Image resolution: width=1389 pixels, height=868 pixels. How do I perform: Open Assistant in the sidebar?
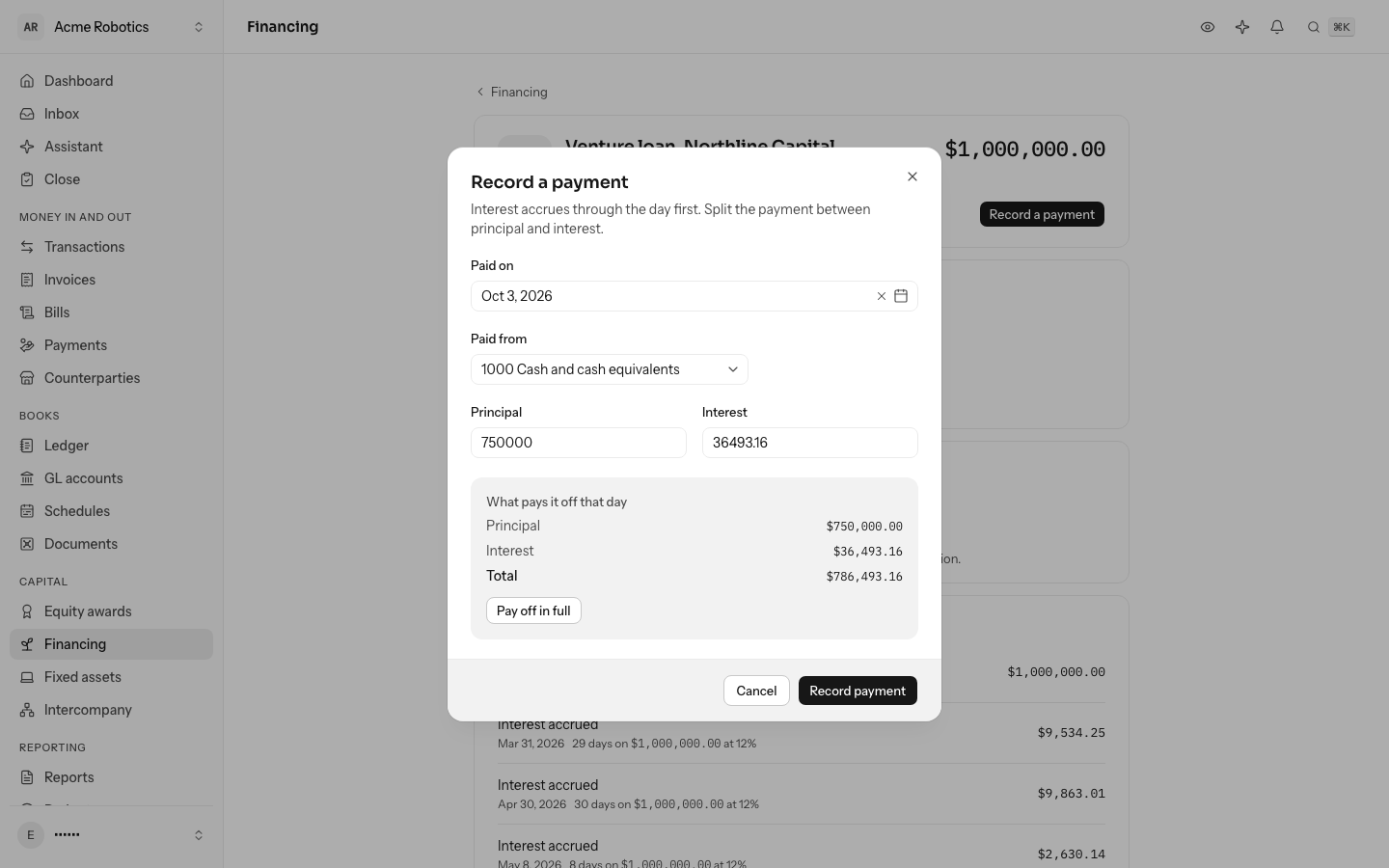[x=112, y=147]
